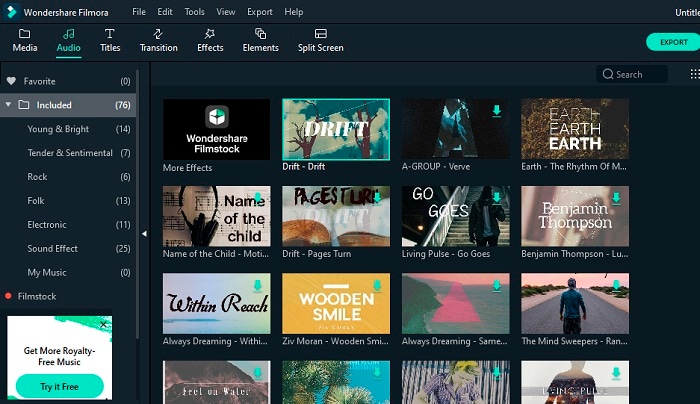The height and width of the screenshot is (404, 700).
Task: Download Ziv Moran - Wooden Smile track
Action: point(377,285)
